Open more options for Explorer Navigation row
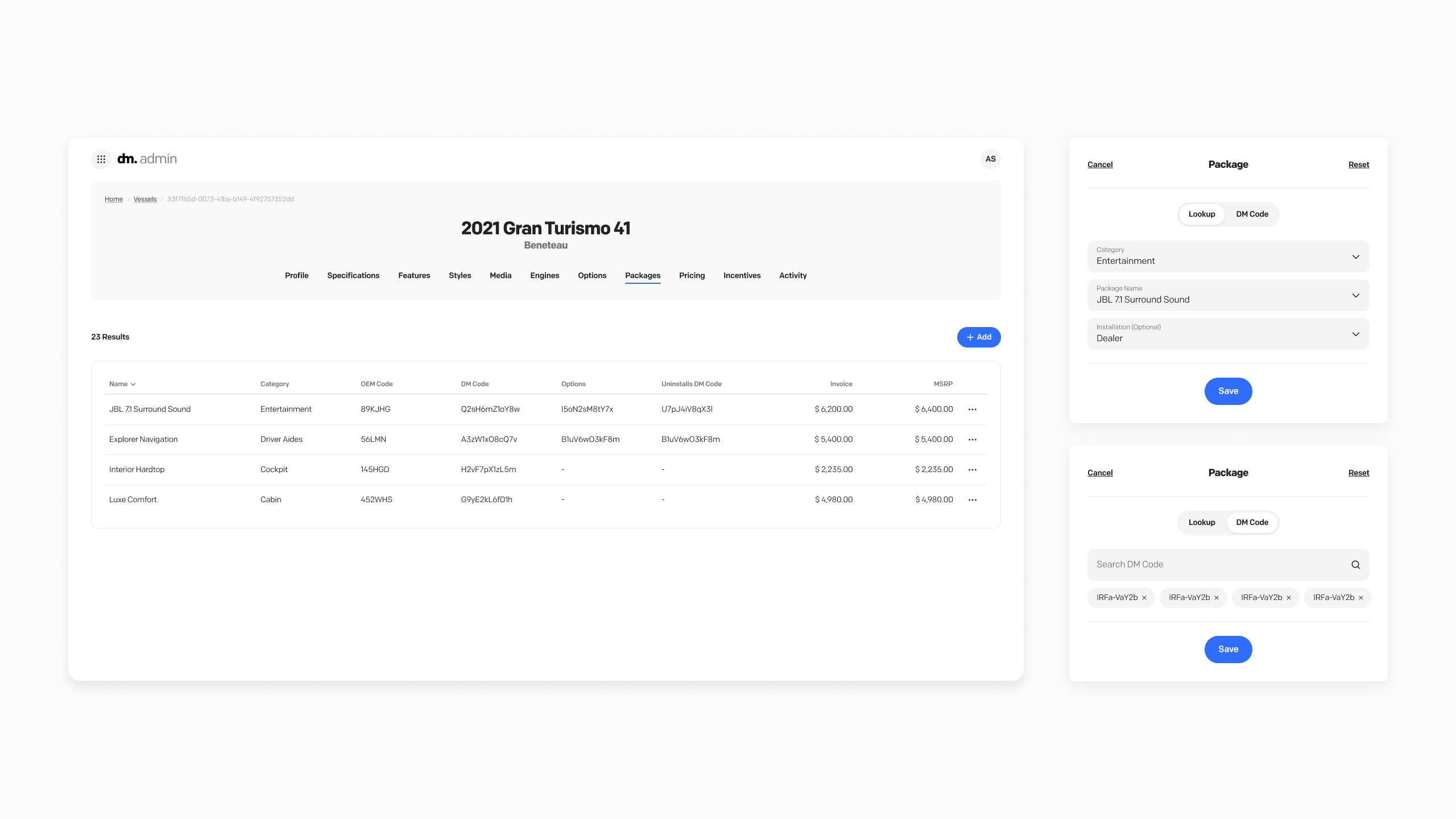 973,440
